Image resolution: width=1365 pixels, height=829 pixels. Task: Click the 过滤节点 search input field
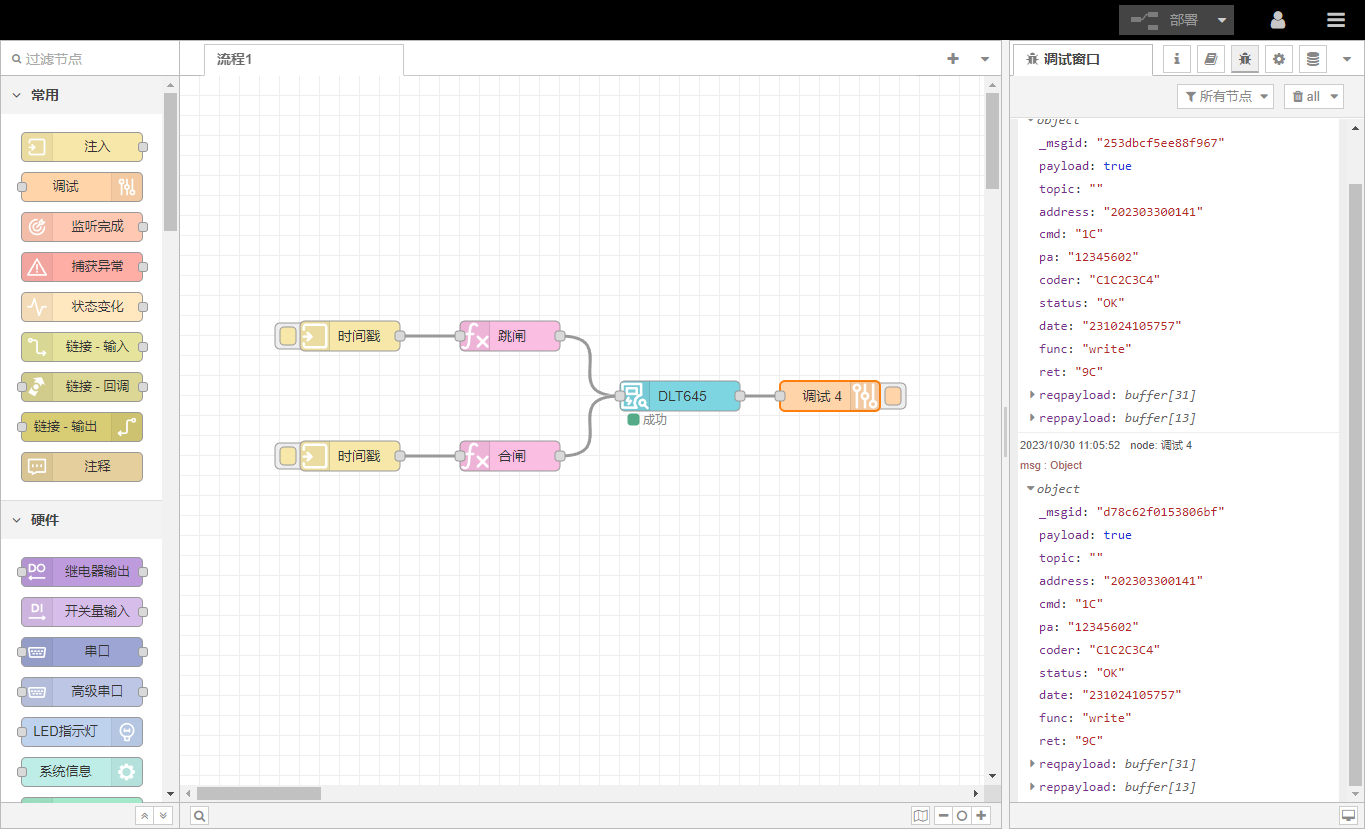click(x=90, y=59)
